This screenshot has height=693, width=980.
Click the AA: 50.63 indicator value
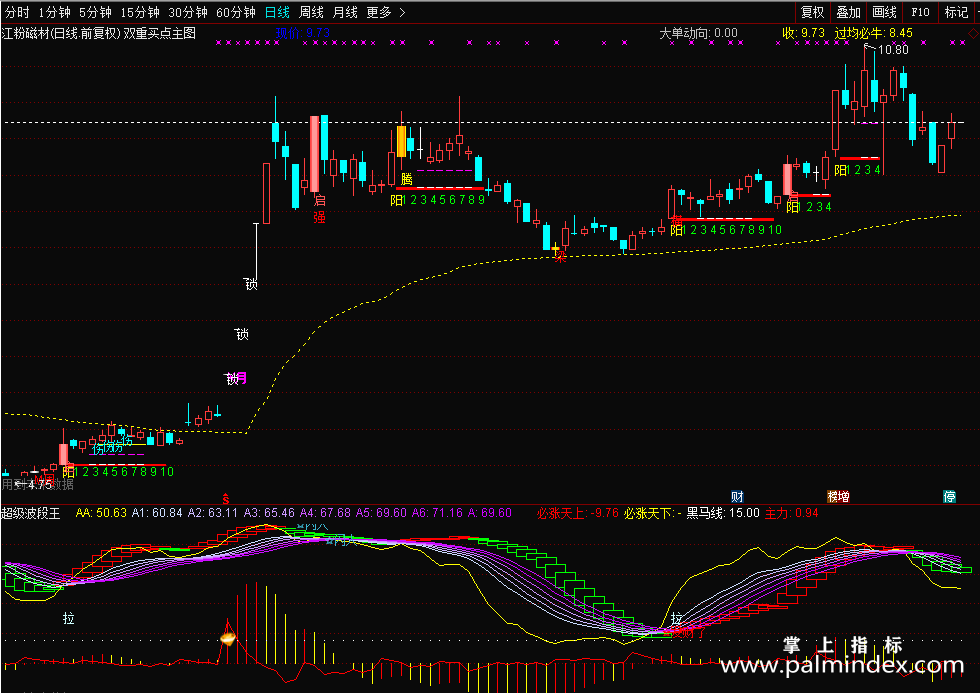click(x=101, y=513)
